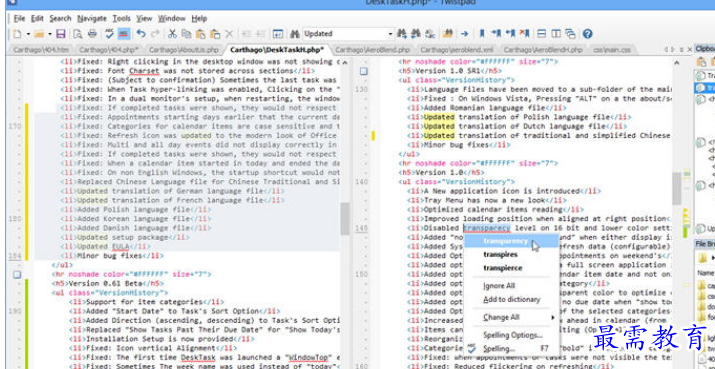
Task: Click the second Paste clipboard icon
Action: 215,34
